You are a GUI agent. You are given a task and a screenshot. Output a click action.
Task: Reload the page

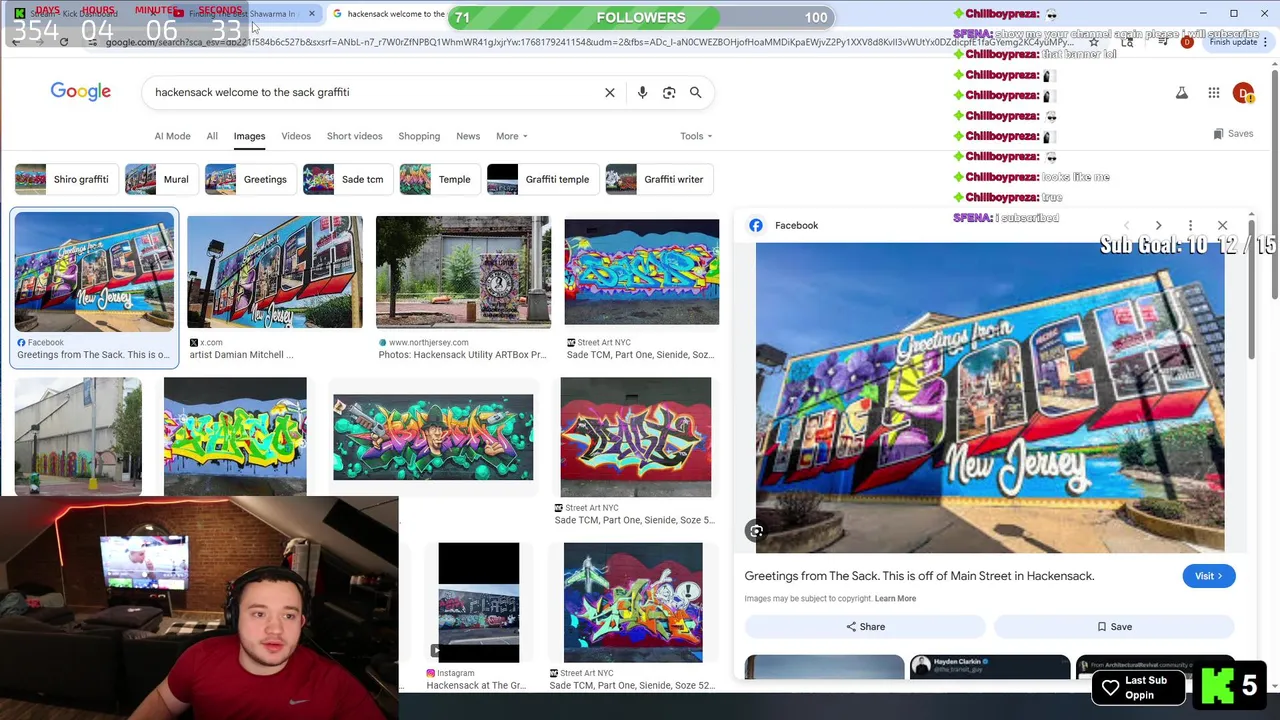click(64, 42)
